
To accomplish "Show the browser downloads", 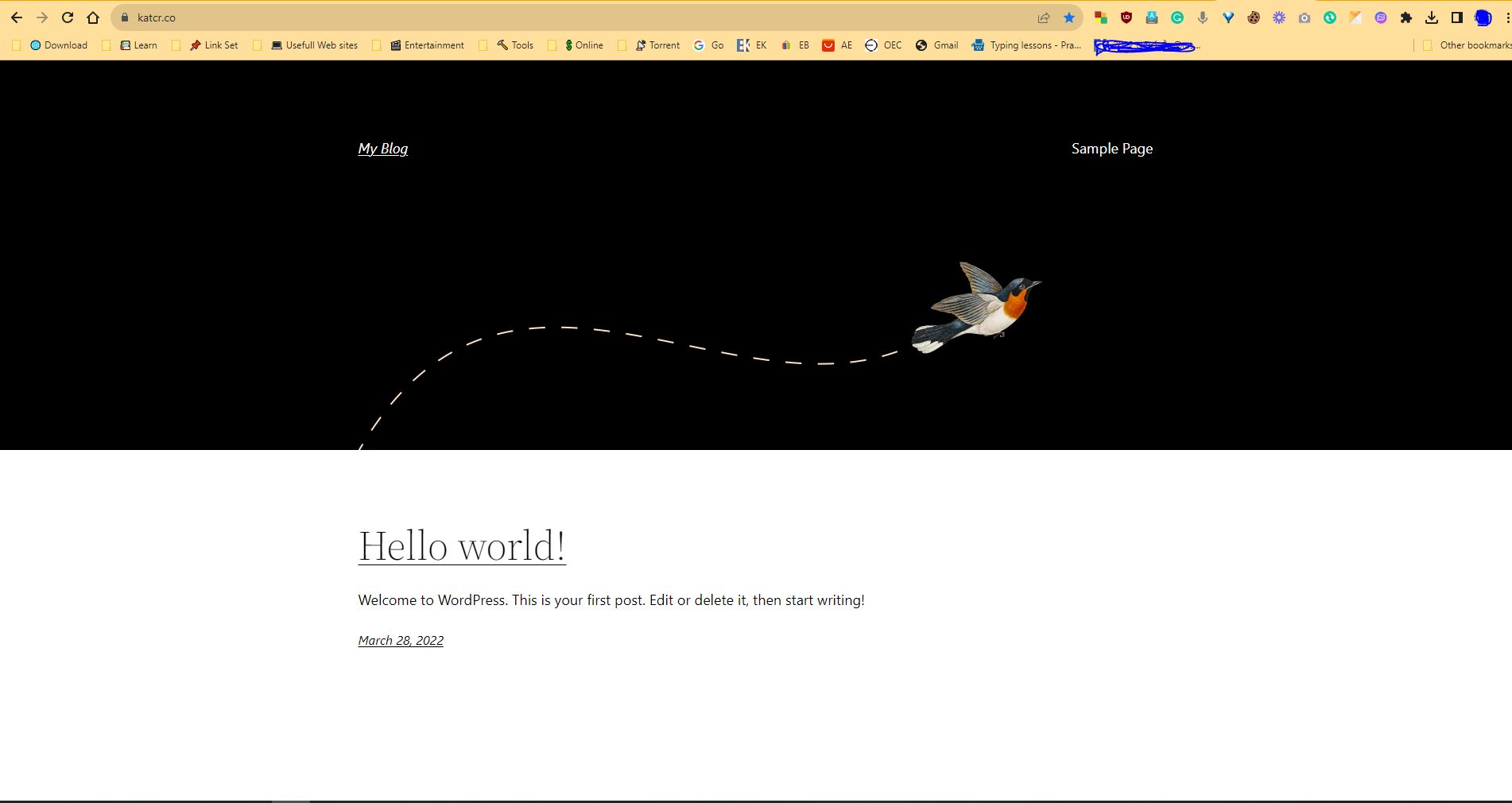I will pos(1432,17).
